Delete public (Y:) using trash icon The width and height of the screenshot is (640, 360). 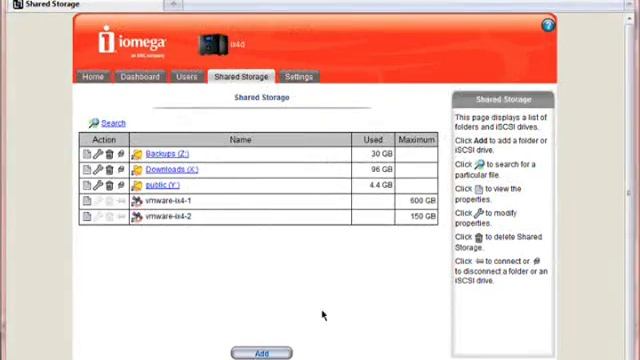coord(109,185)
